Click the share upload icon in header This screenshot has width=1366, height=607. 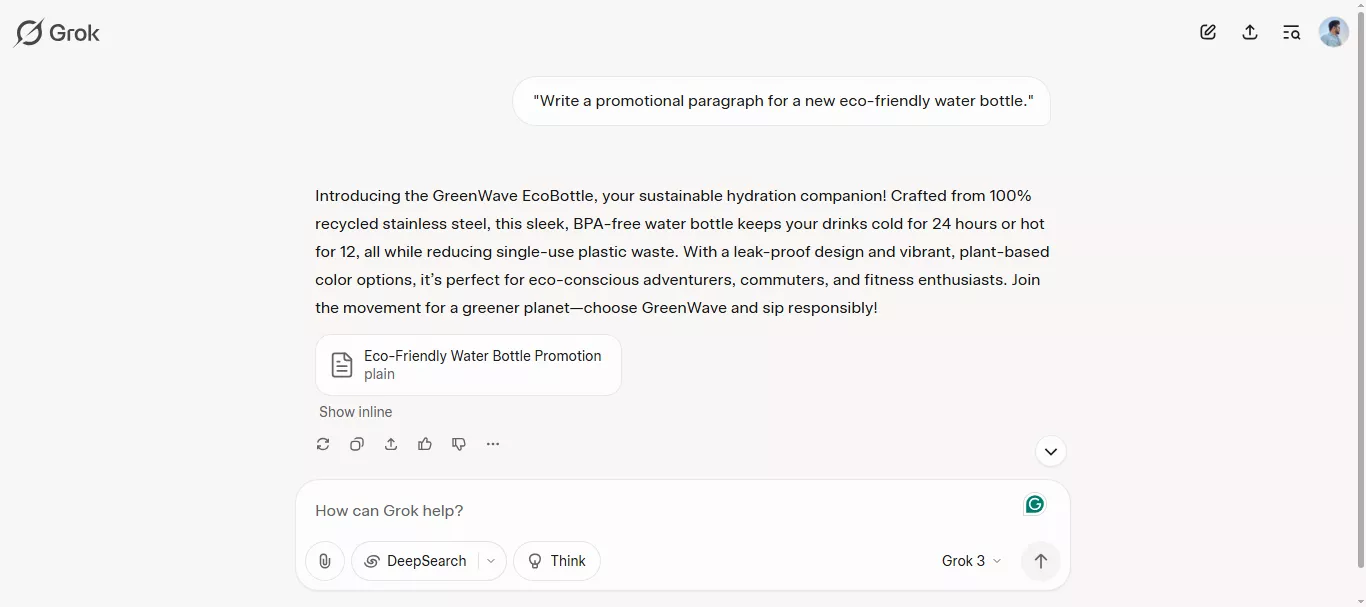[1250, 32]
